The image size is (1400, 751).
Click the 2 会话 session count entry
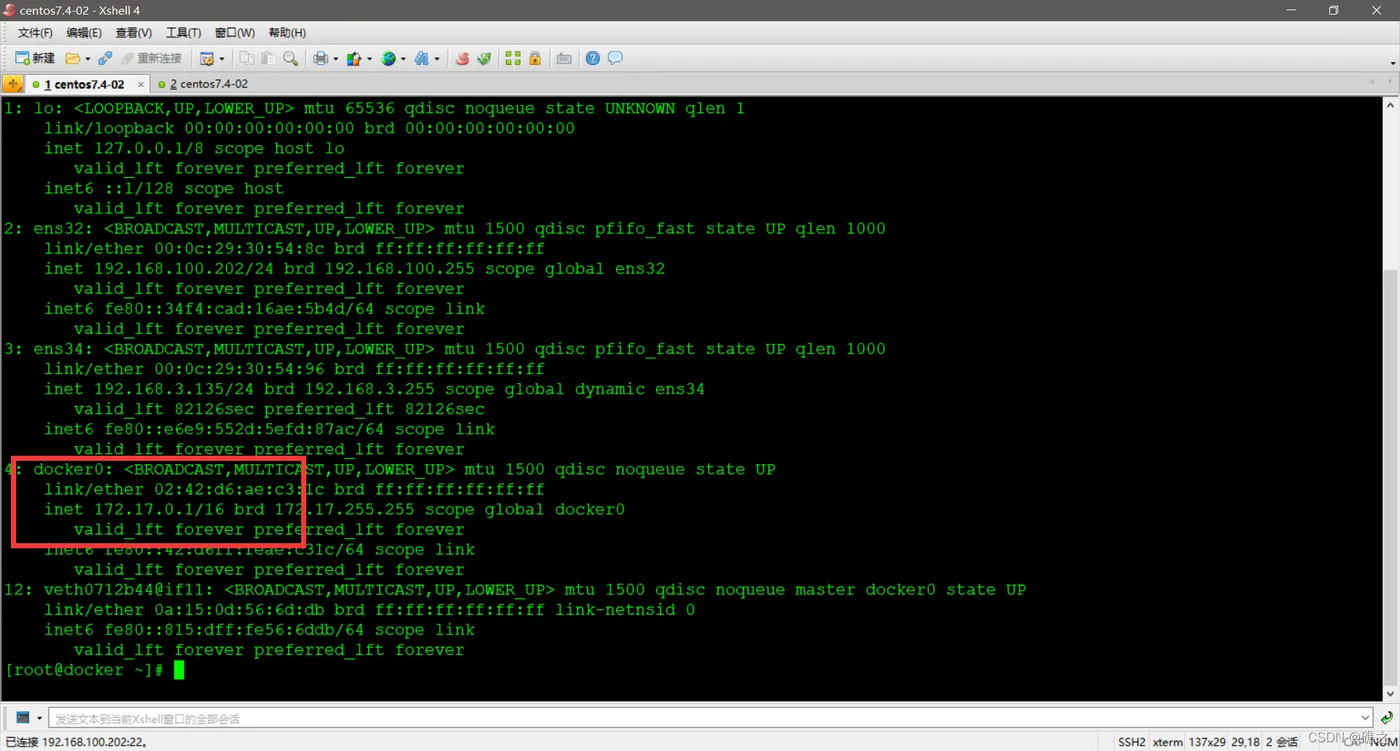click(1282, 742)
